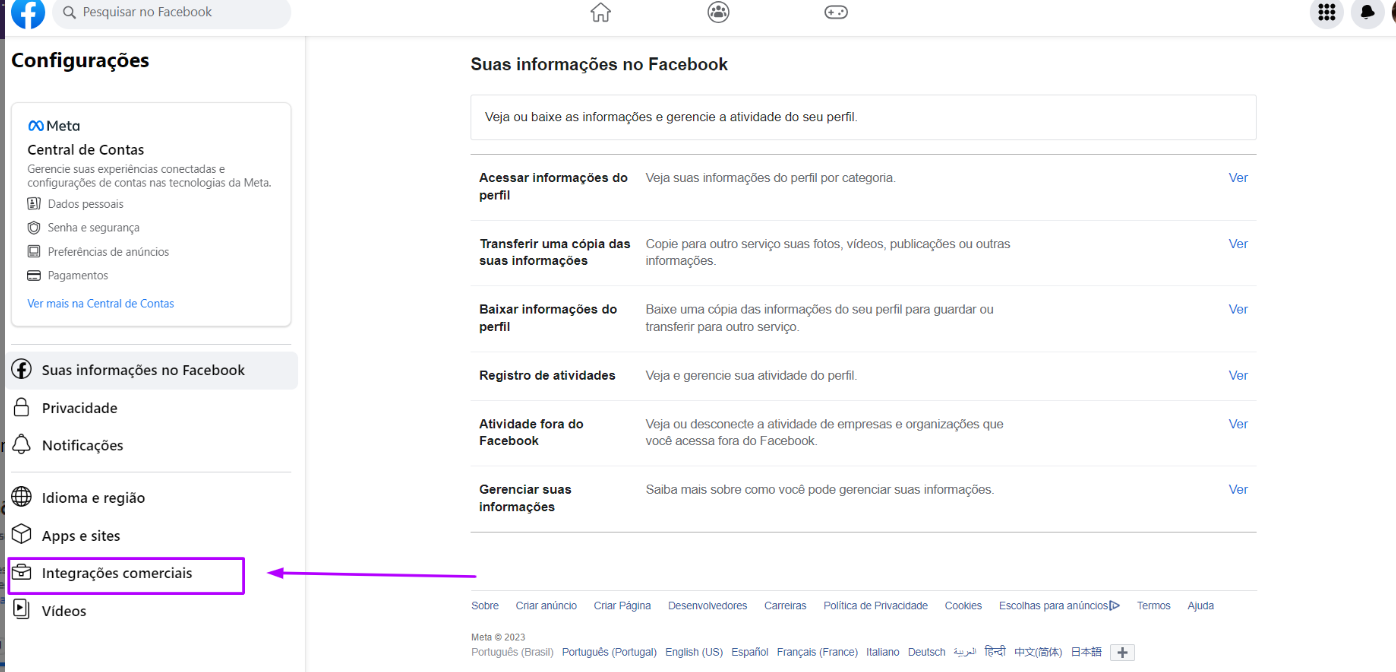The height and width of the screenshot is (672, 1396).
Task: Click the Desenvolvedores footer link
Action: pyautogui.click(x=708, y=605)
